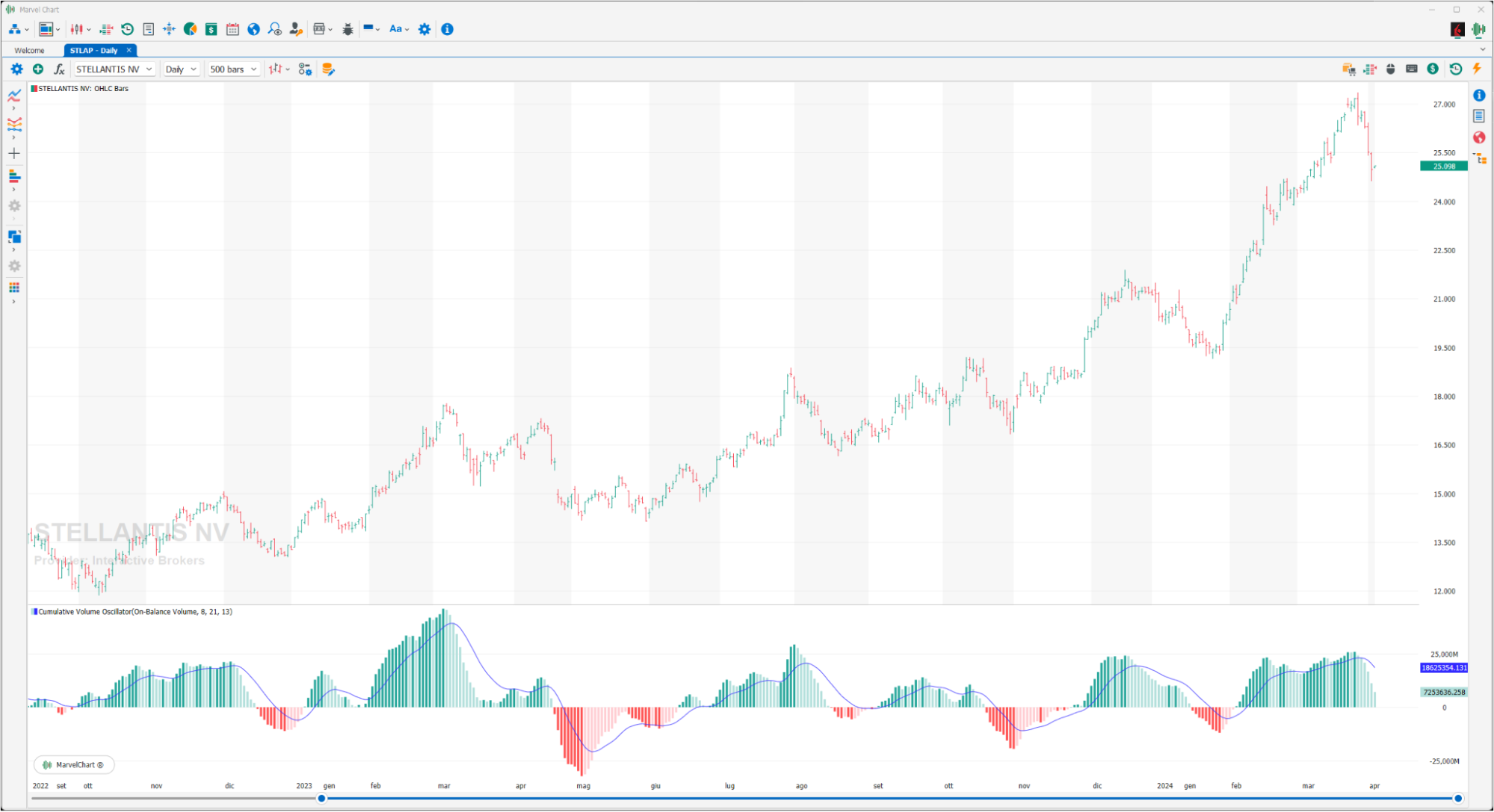Image resolution: width=1494 pixels, height=812 pixels.
Task: Click the bug report icon
Action: 348,29
